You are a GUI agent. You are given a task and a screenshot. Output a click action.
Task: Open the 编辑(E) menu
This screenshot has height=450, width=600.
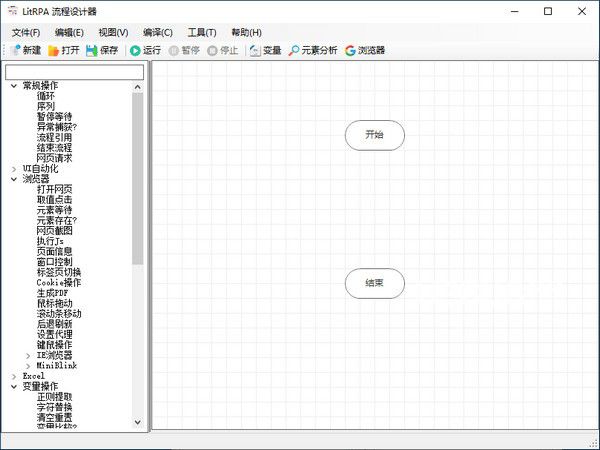(x=69, y=33)
